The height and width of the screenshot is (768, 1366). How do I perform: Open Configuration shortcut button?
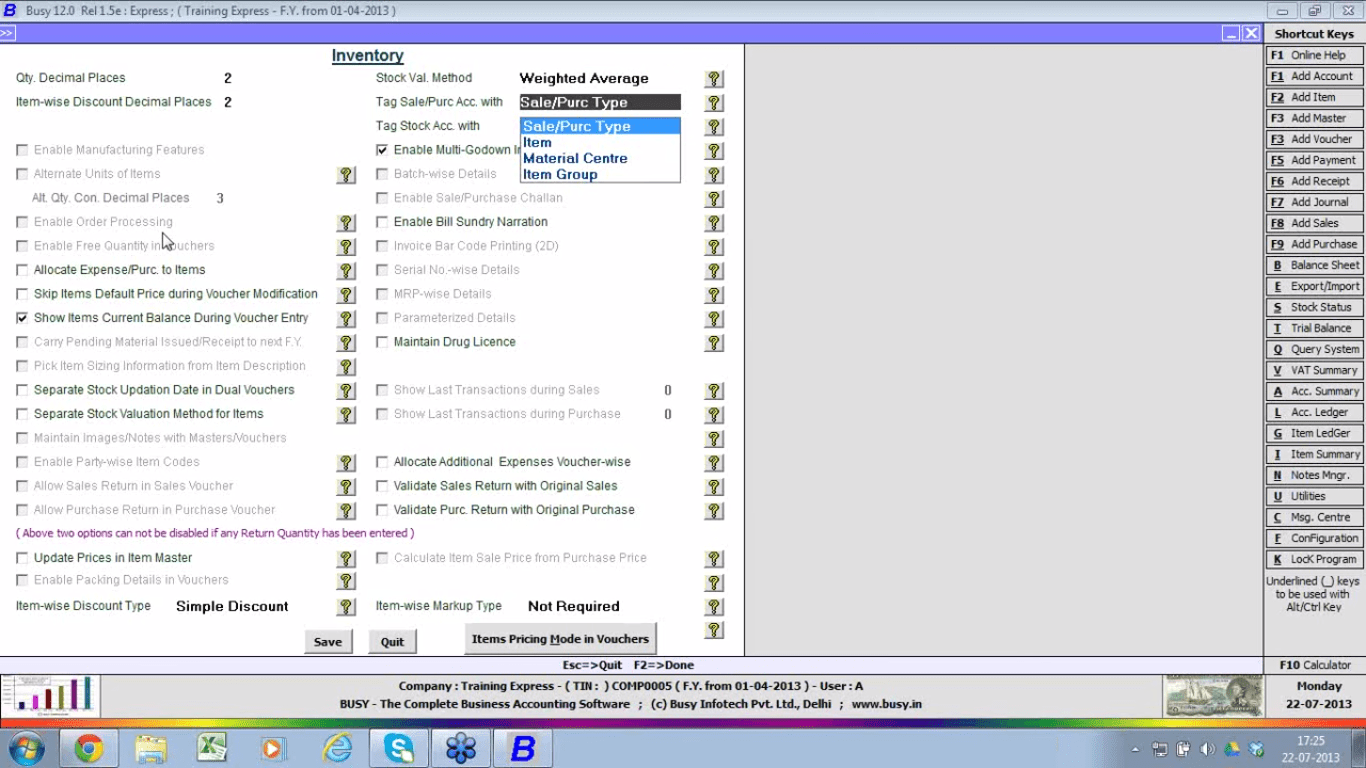[1314, 538]
